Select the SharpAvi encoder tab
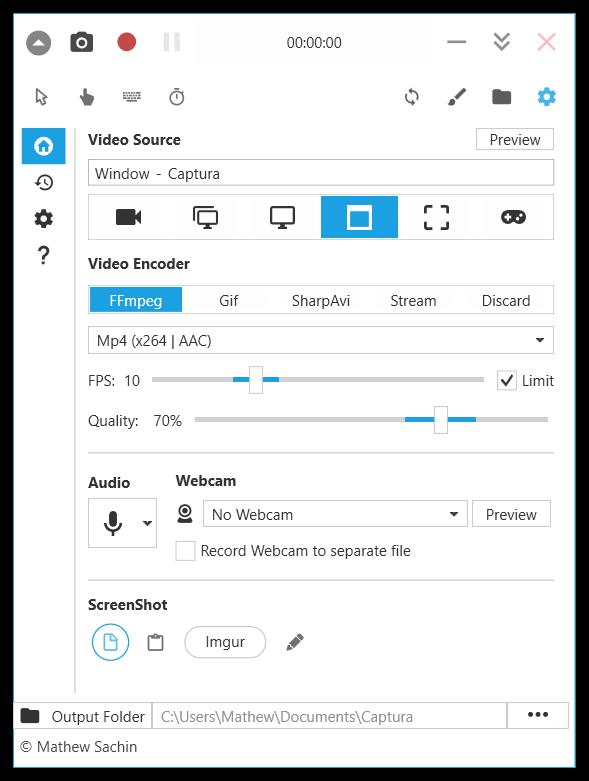 pyautogui.click(x=321, y=300)
